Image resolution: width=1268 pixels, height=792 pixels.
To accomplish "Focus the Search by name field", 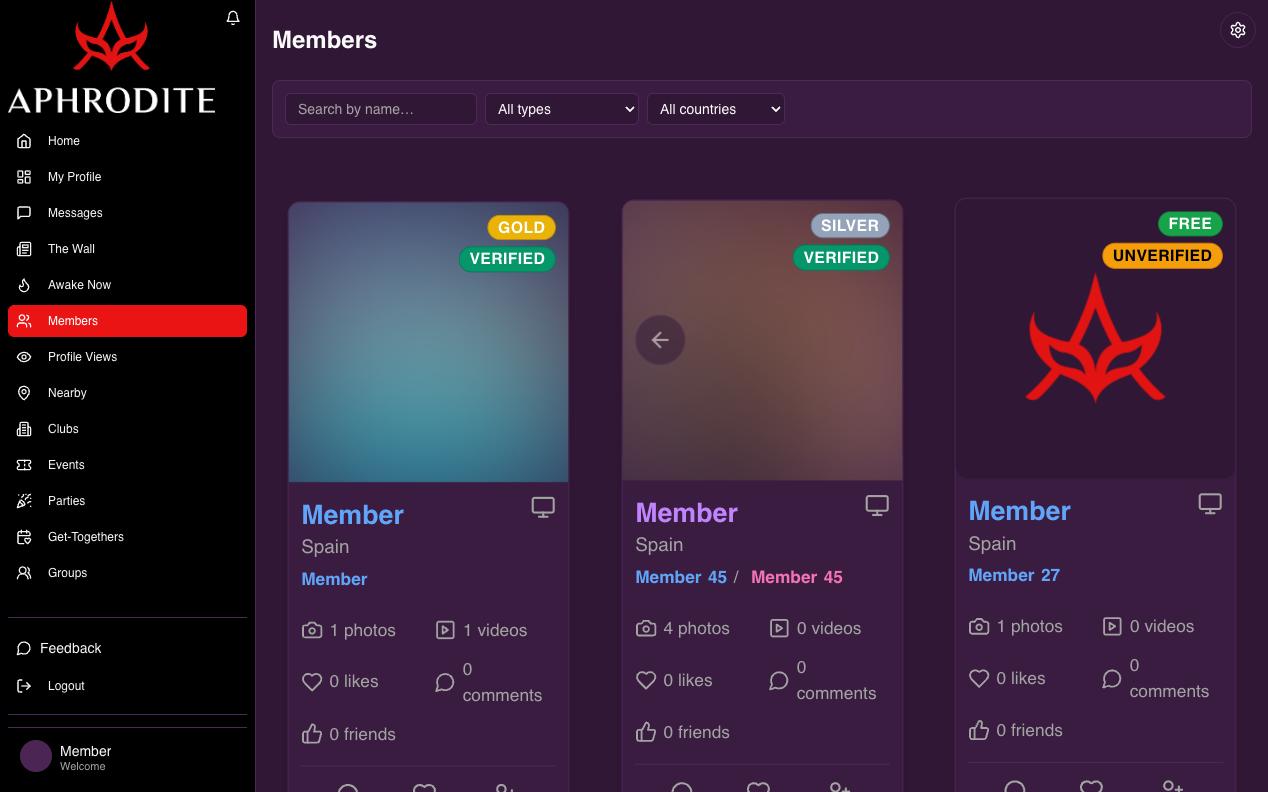I will 381,109.
